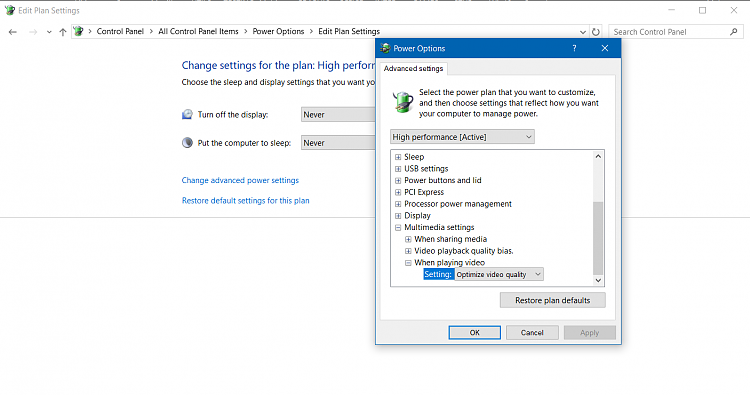Image resolution: width=750 pixels, height=395 pixels.
Task: Click the Up one level arrow
Action: (63, 32)
